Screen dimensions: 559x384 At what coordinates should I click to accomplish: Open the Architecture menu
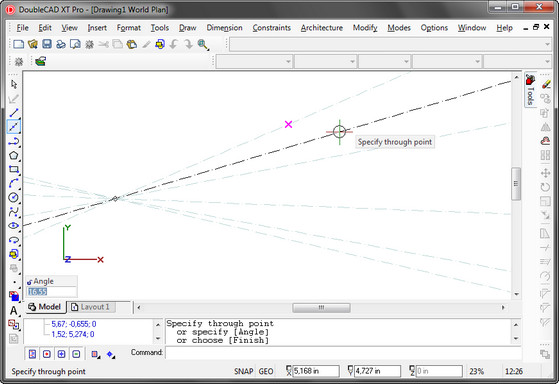[x=322, y=28]
